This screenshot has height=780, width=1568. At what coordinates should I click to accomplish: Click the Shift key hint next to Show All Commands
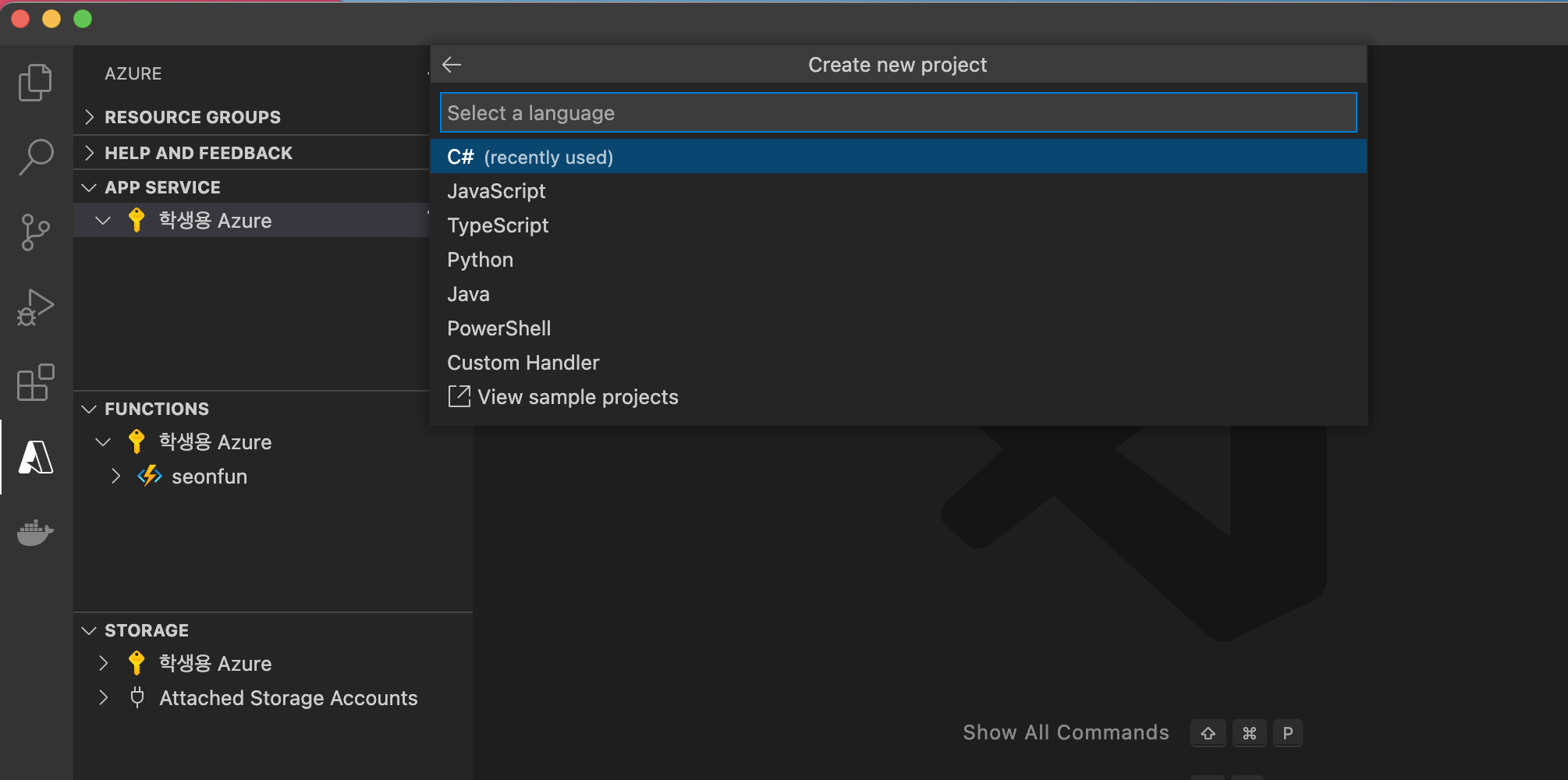coord(1208,733)
